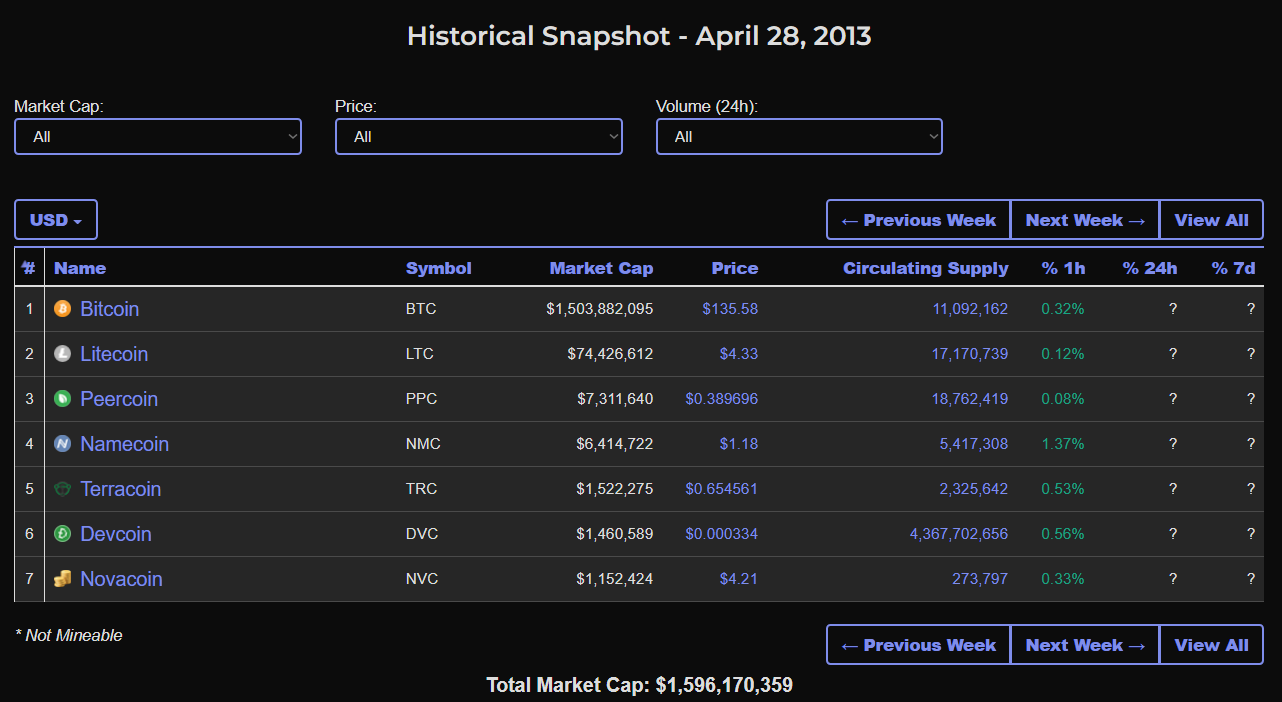The width and height of the screenshot is (1282, 702).
Task: Sort table by Market Cap column
Action: (x=601, y=268)
